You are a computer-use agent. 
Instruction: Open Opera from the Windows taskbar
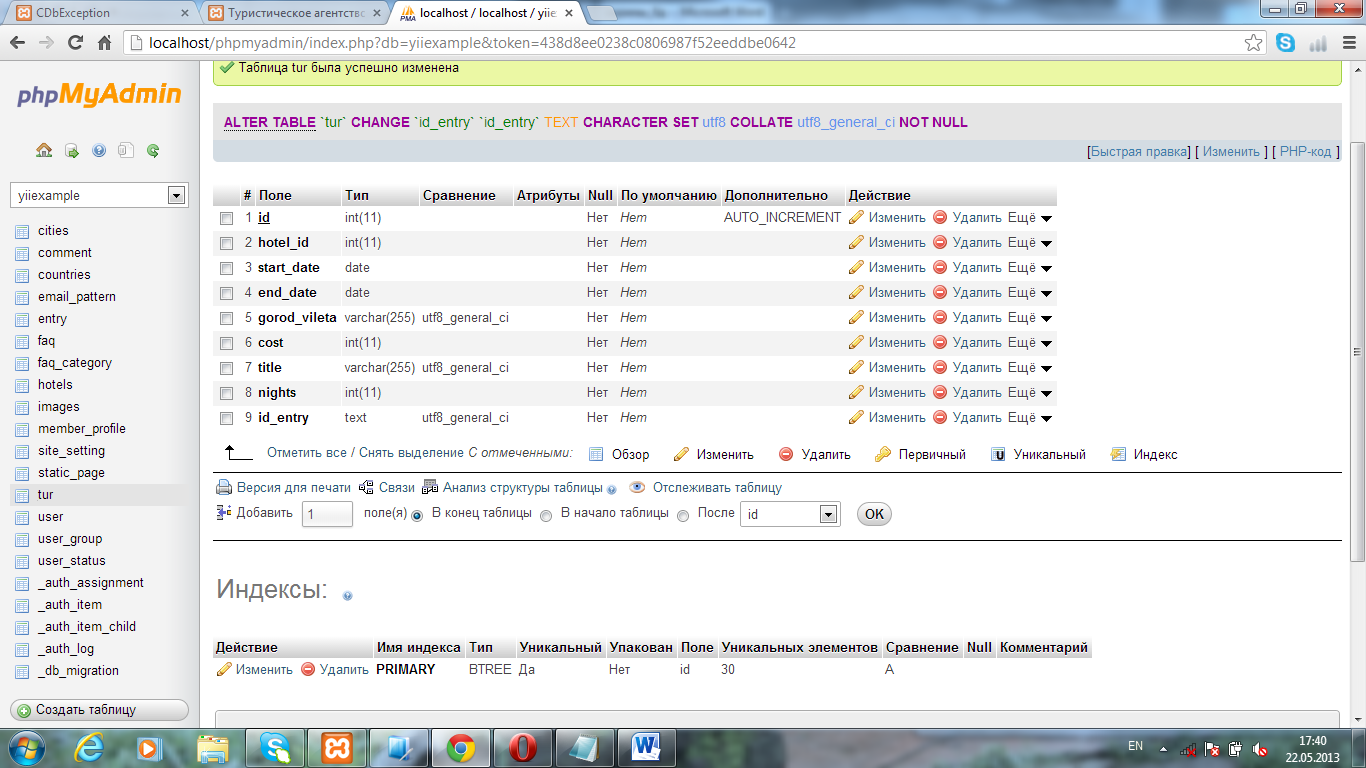(521, 747)
